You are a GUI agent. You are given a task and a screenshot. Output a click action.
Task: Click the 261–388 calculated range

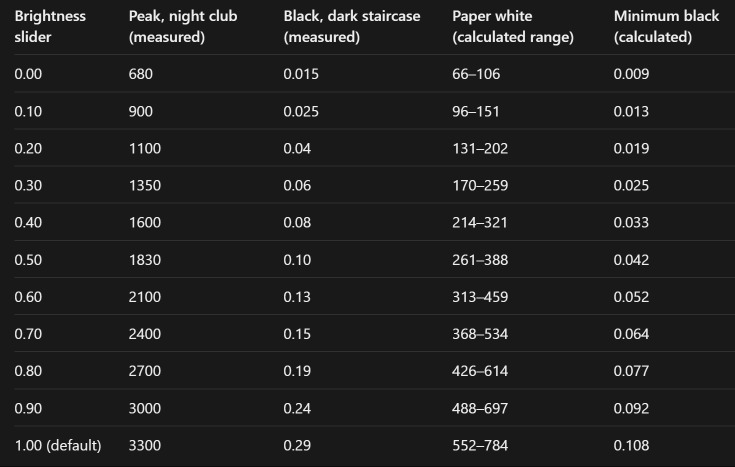(x=480, y=260)
